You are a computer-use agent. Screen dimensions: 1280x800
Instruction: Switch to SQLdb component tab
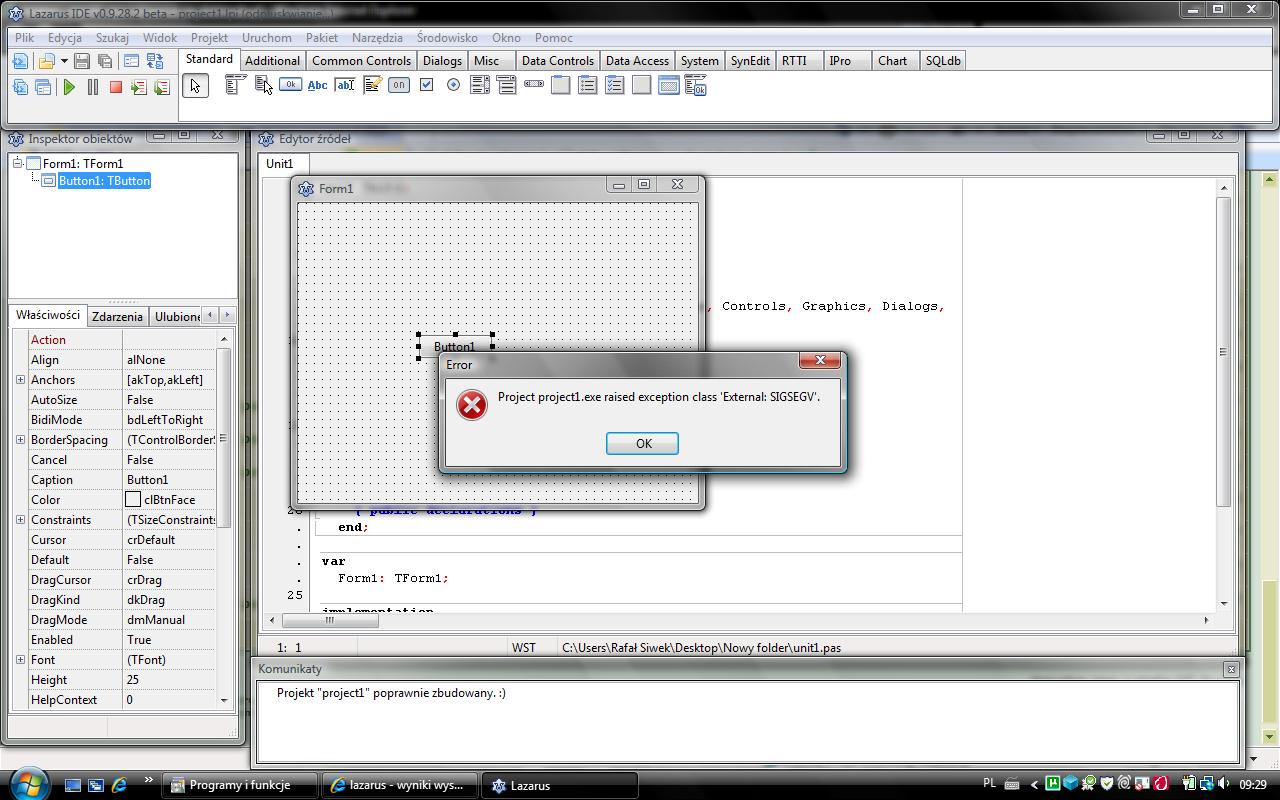[943, 61]
